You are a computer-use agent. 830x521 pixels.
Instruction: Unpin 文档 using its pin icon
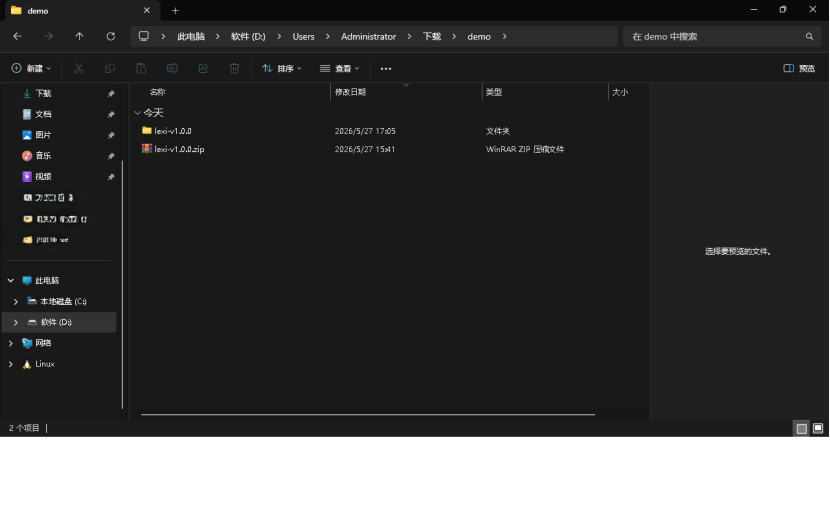tap(111, 114)
